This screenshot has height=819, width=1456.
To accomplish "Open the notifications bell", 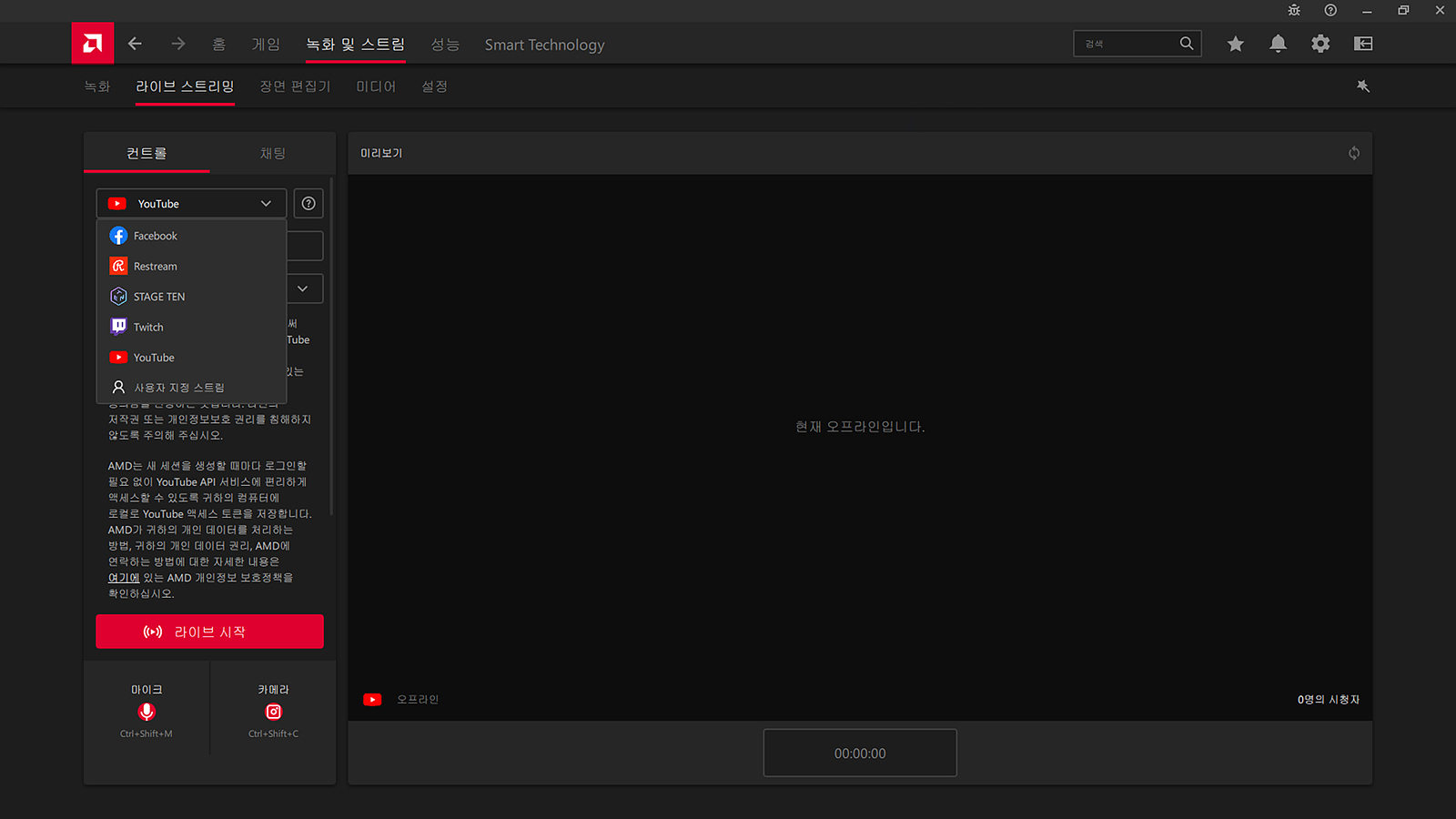I will pyautogui.click(x=1278, y=44).
